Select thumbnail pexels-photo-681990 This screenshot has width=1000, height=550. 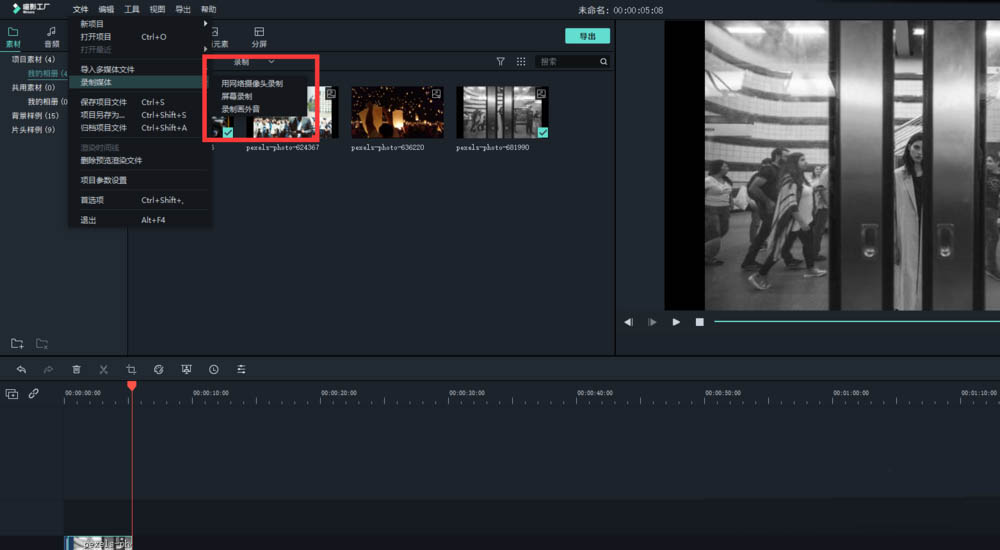(503, 112)
